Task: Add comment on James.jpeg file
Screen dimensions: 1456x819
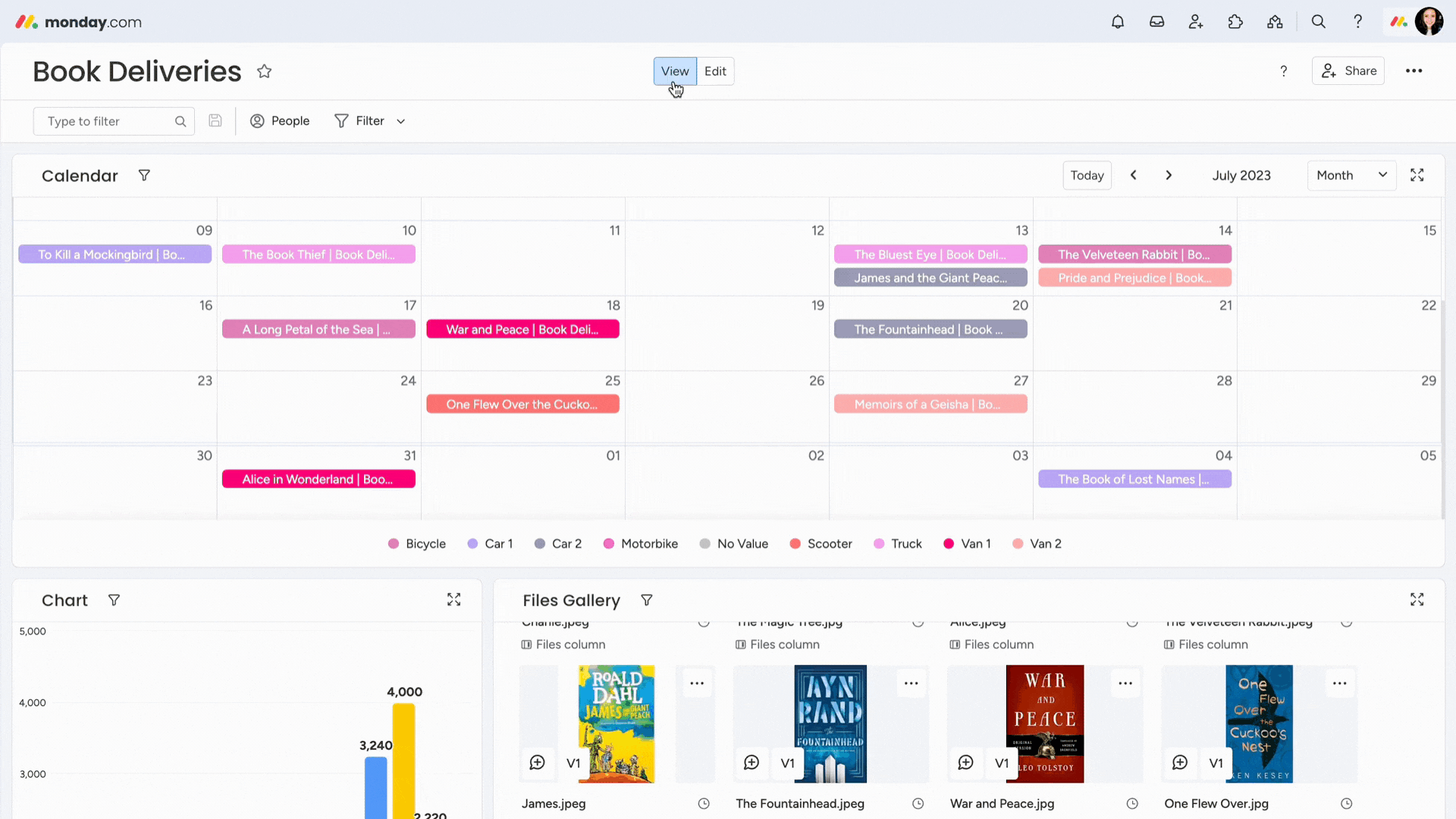Action: (x=537, y=763)
